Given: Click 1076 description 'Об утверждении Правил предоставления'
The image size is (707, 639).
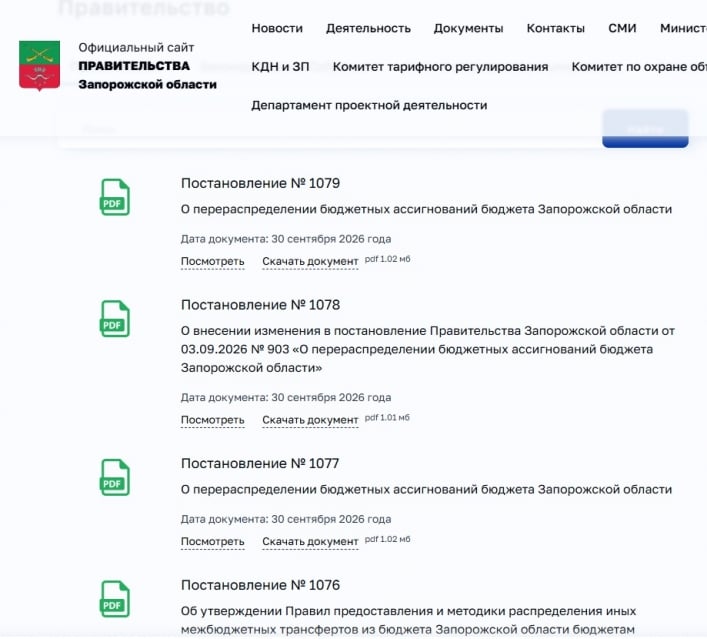Looking at the screenshot, I should tap(408, 620).
